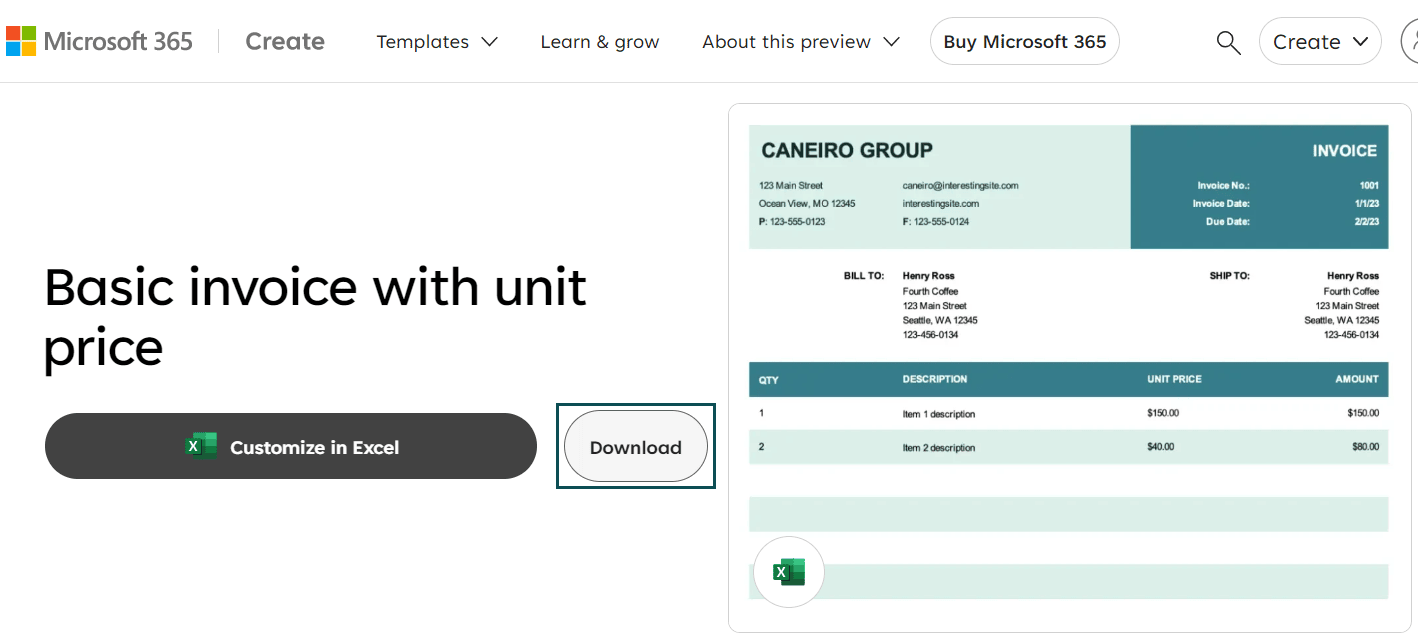Open the invoice template preview thumbnail
This screenshot has width=1418, height=642.
(x=1068, y=367)
